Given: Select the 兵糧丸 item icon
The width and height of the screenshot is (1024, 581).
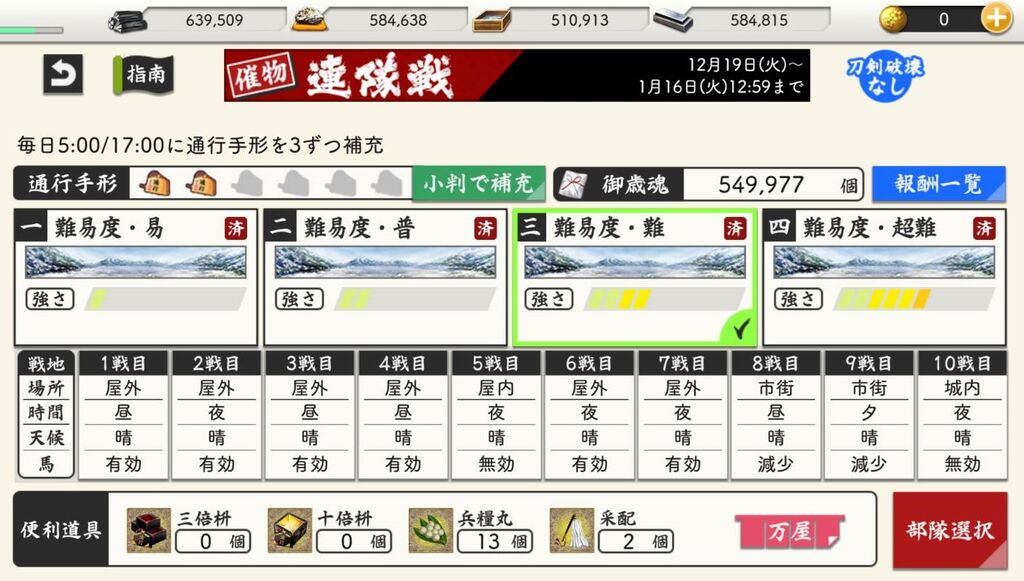Looking at the screenshot, I should (431, 530).
